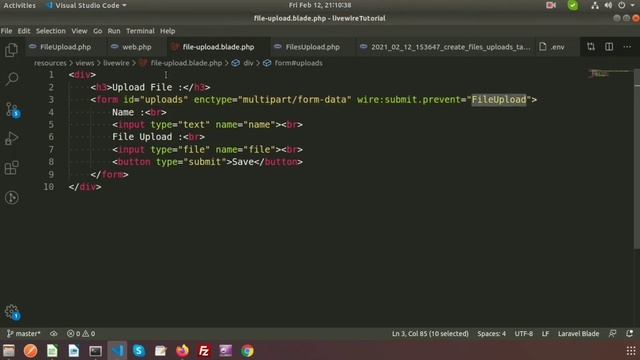Open the Help menu
Screen dimensions: 640x360
tap(167, 31)
